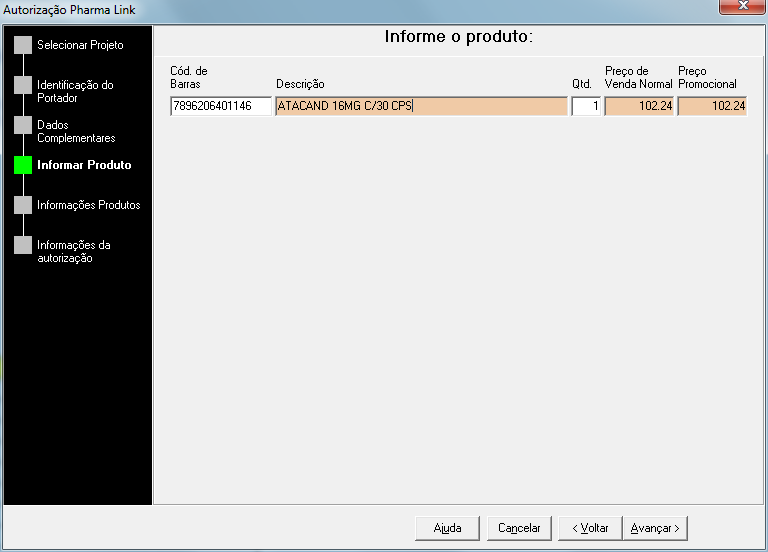Select the Descrição field with ATACAND 16MG
The width and height of the screenshot is (768, 552).
pyautogui.click(x=421, y=106)
